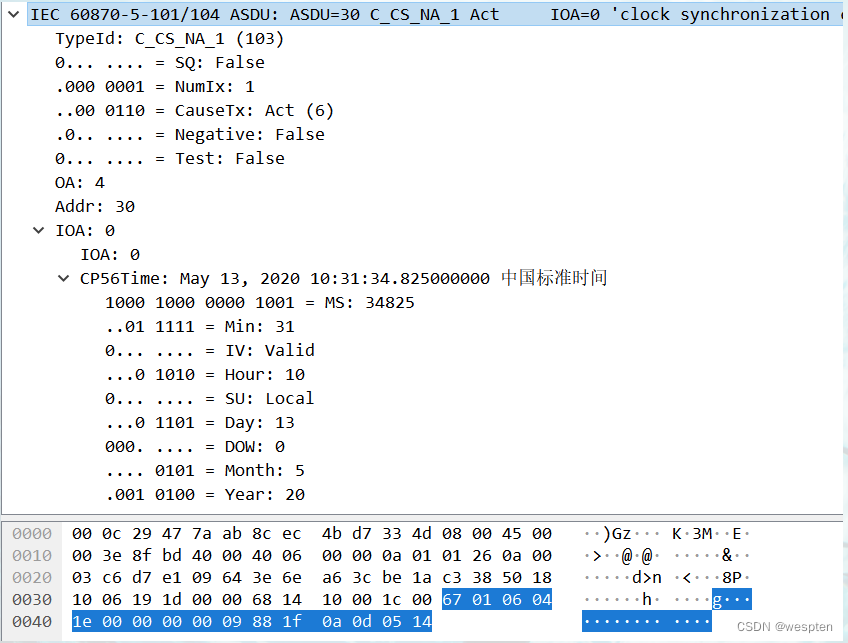The width and height of the screenshot is (848, 643).
Task: Click hex byte c6 in row 0020
Action: [x=112, y=578]
